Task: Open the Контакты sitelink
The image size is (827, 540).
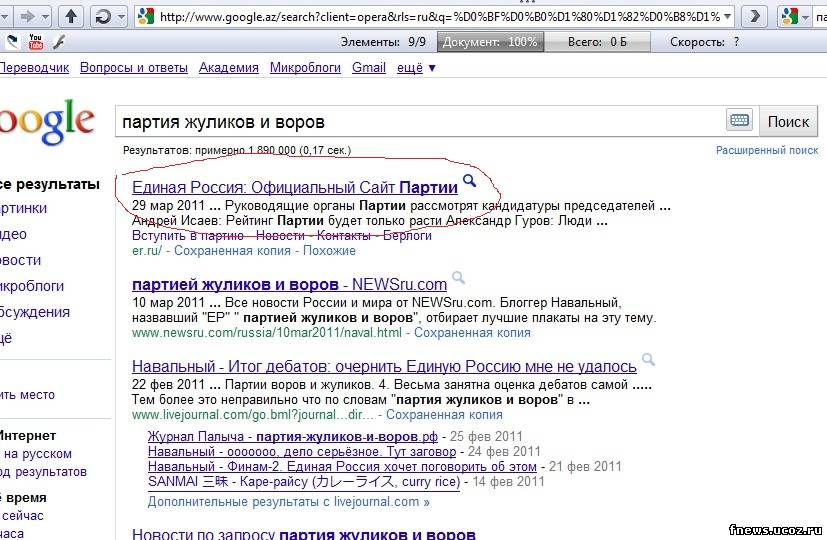Action: (343, 236)
